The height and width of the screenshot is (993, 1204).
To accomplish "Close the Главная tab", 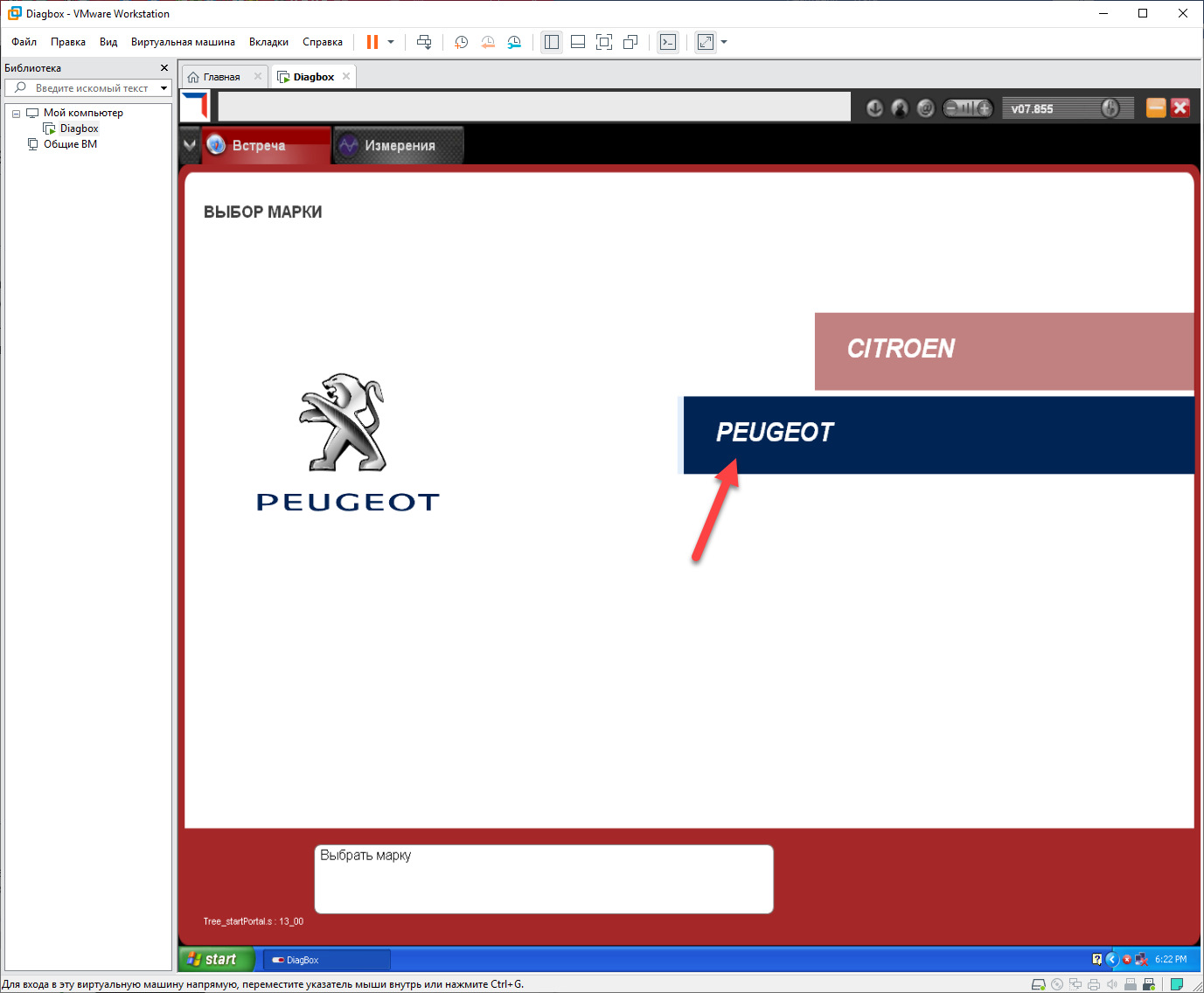I will click(x=258, y=77).
